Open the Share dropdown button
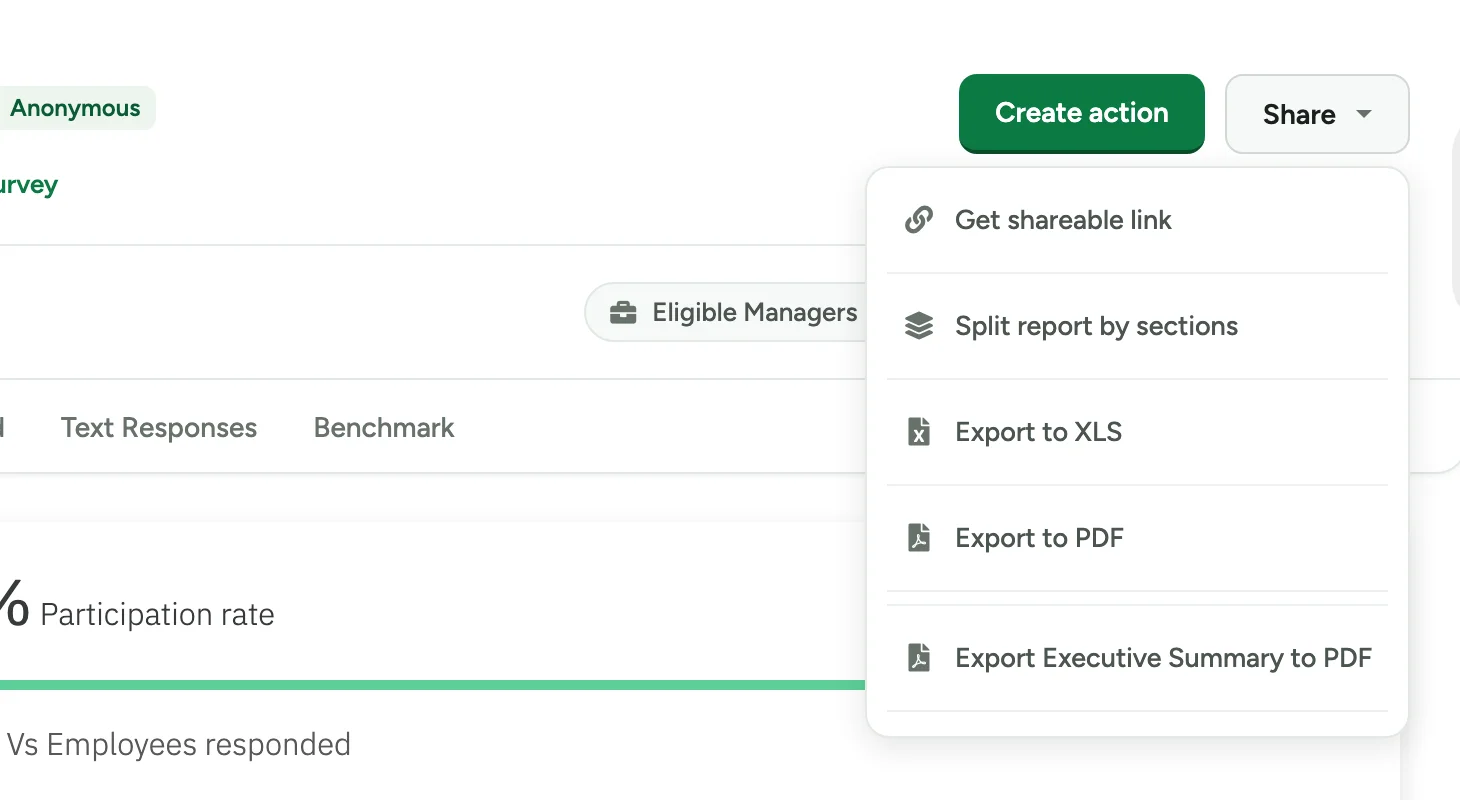This screenshot has width=1460, height=800. coord(1317,114)
